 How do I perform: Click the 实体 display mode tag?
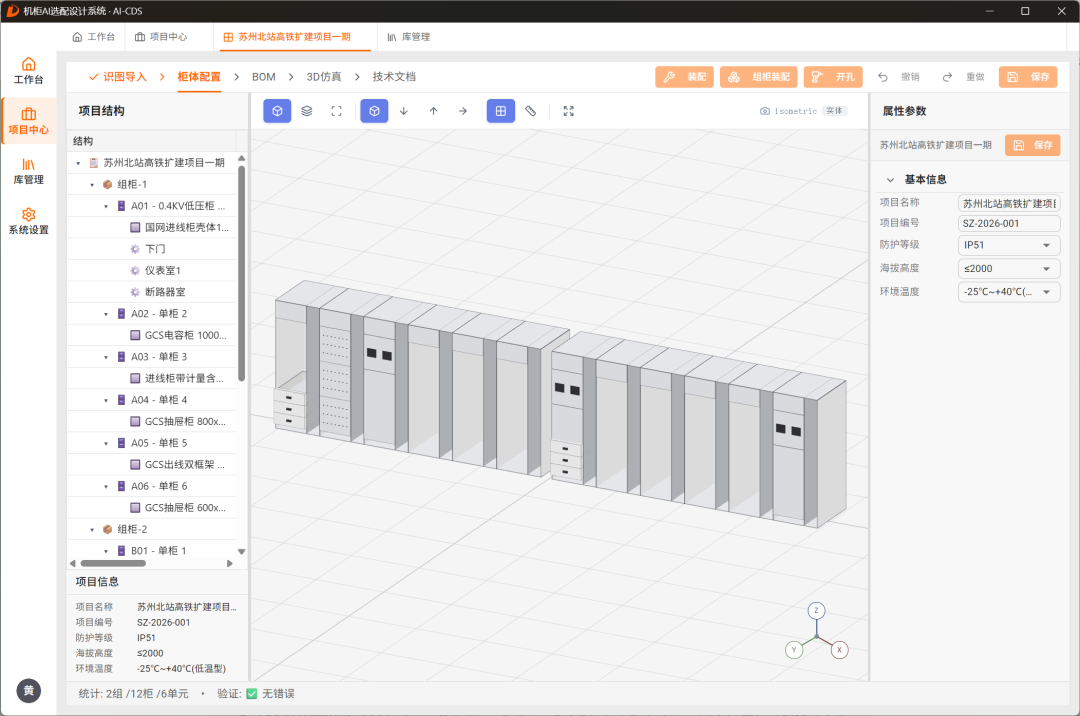point(834,111)
